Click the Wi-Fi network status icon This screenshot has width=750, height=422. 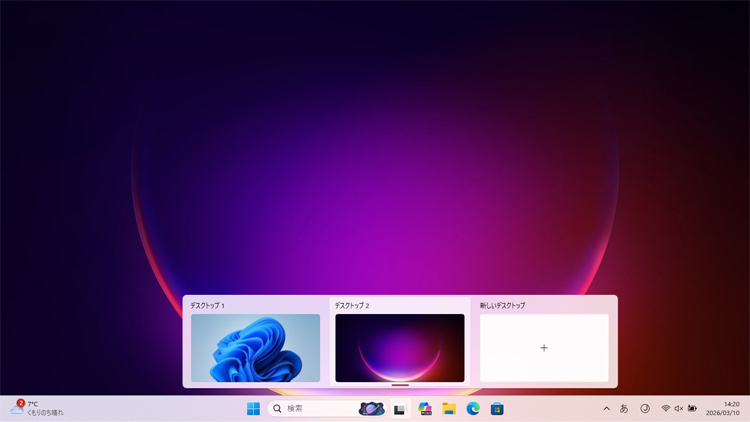coord(666,408)
